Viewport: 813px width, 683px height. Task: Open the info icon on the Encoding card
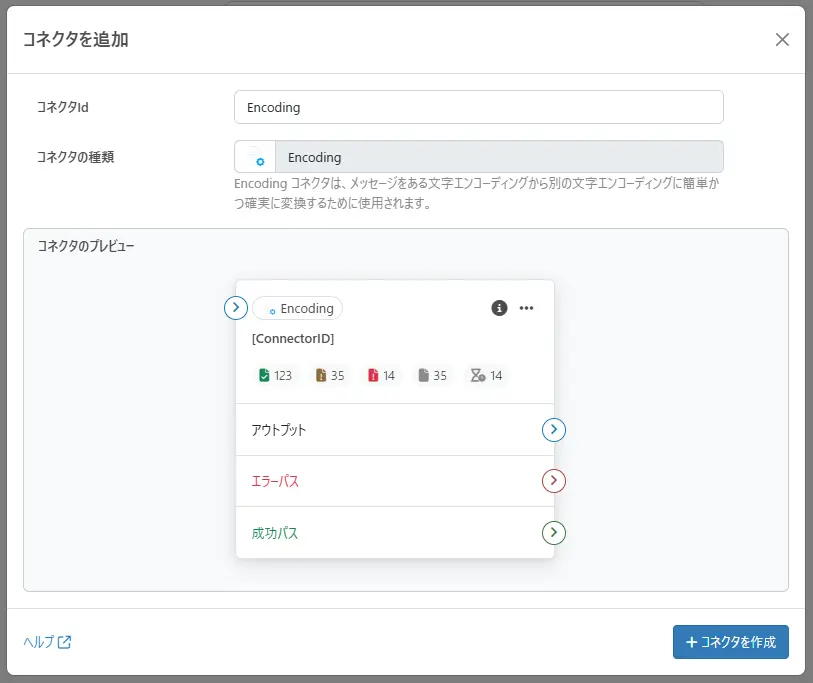[498, 308]
